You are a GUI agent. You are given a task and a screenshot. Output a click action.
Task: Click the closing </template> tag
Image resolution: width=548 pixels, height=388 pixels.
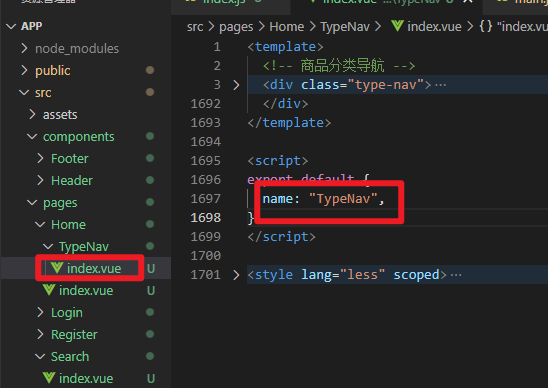289,123
